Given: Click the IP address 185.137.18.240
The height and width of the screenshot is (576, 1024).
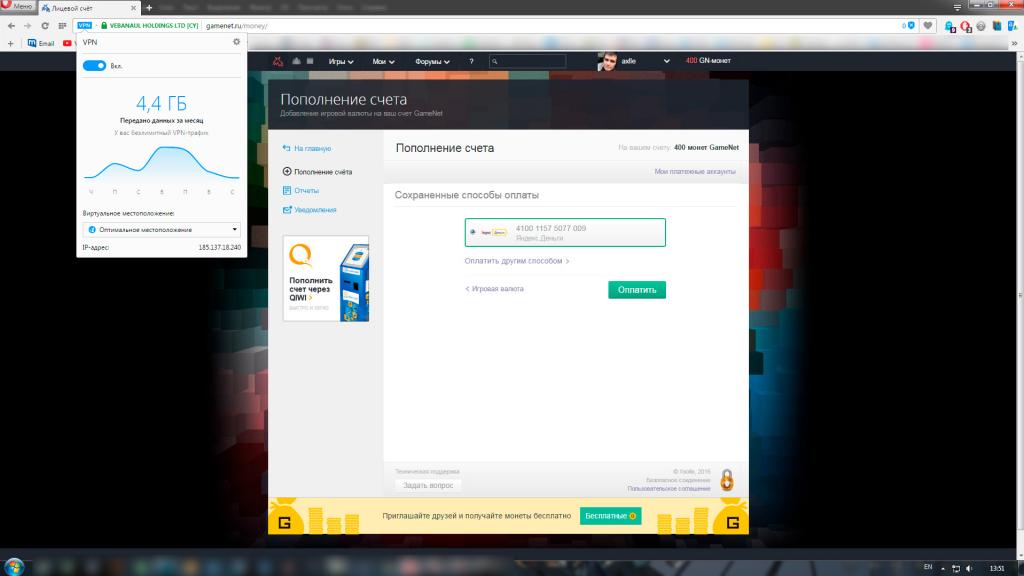Looking at the screenshot, I should [x=219, y=248].
